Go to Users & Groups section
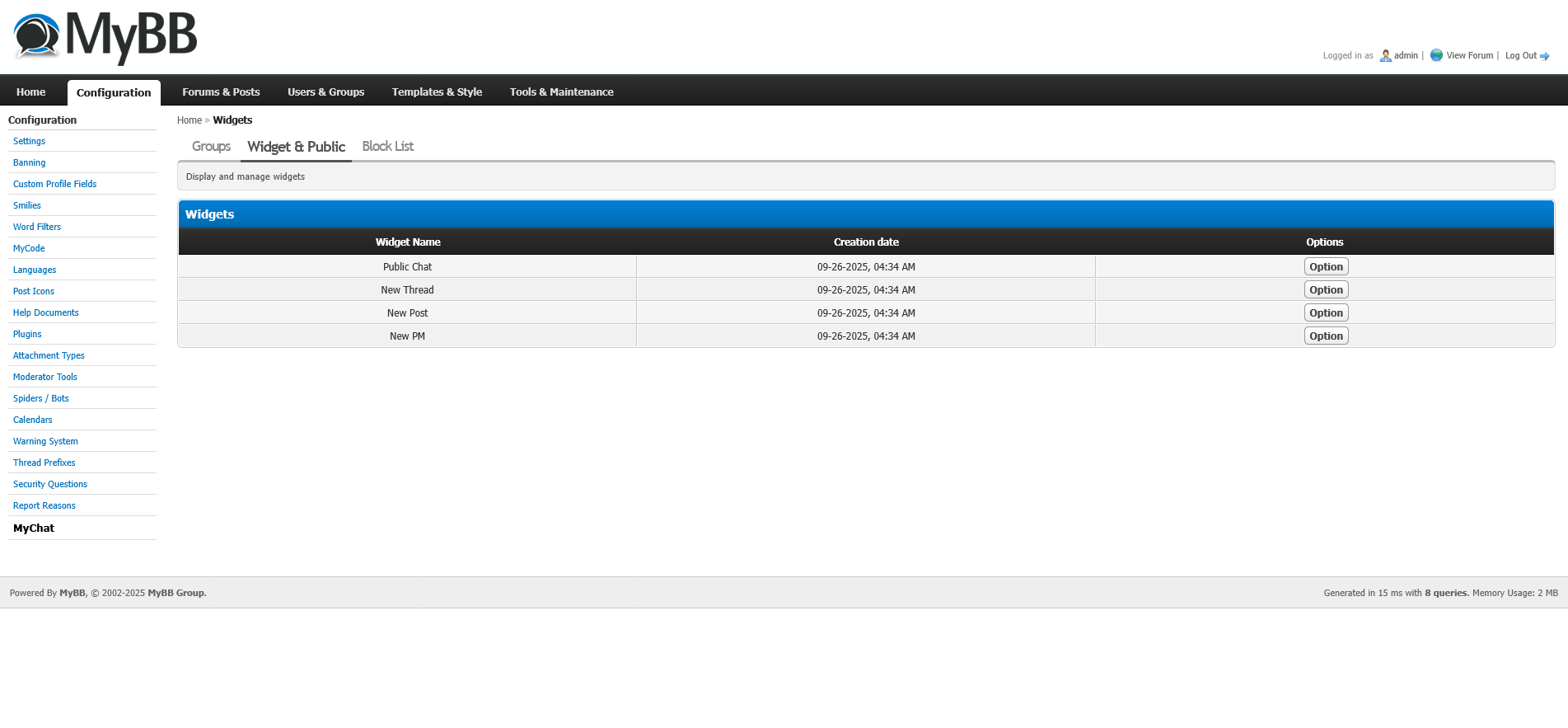The width and height of the screenshot is (1568, 728). tap(325, 92)
